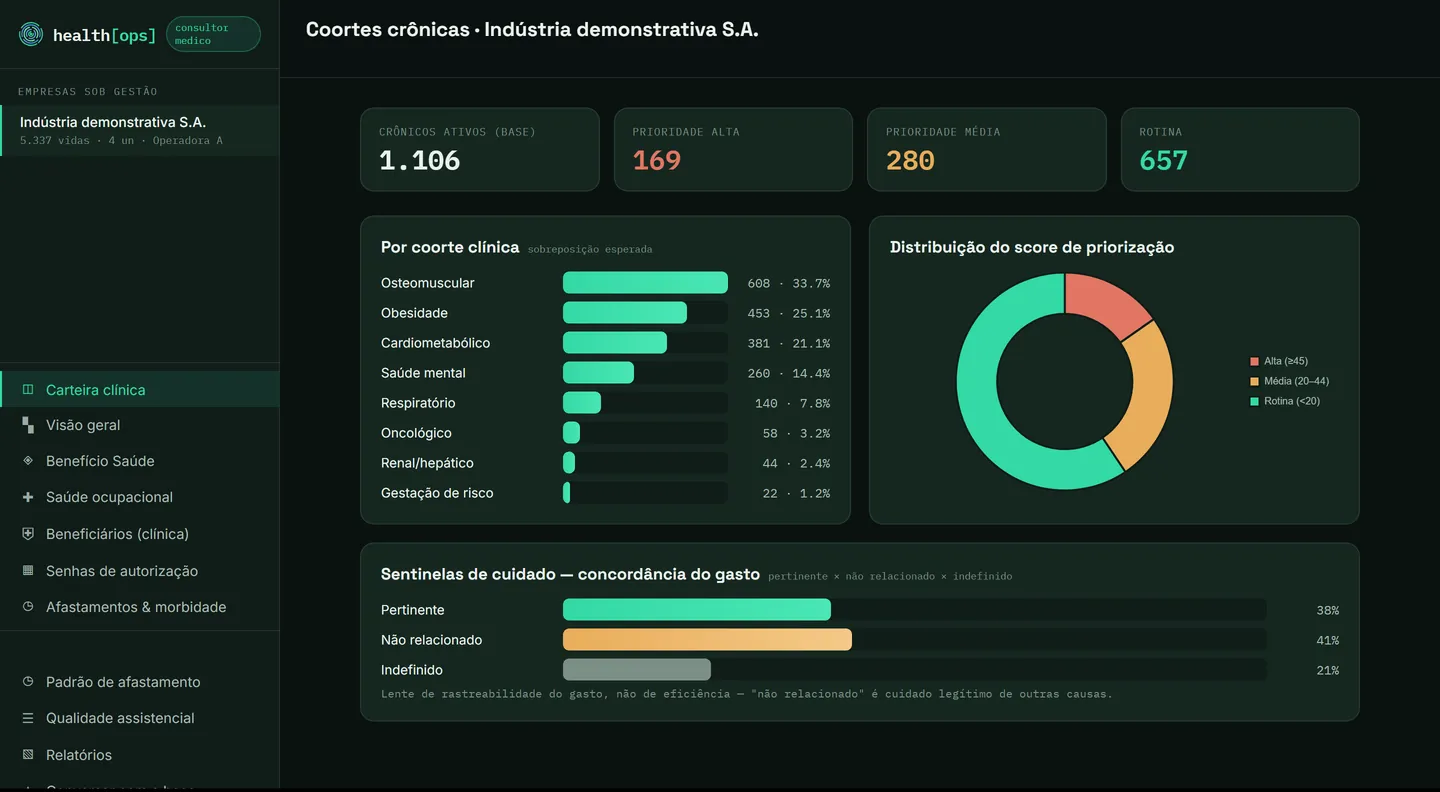Click the orange Média (20–44) legend swatch
Image resolution: width=1440 pixels, height=792 pixels.
coord(1255,381)
